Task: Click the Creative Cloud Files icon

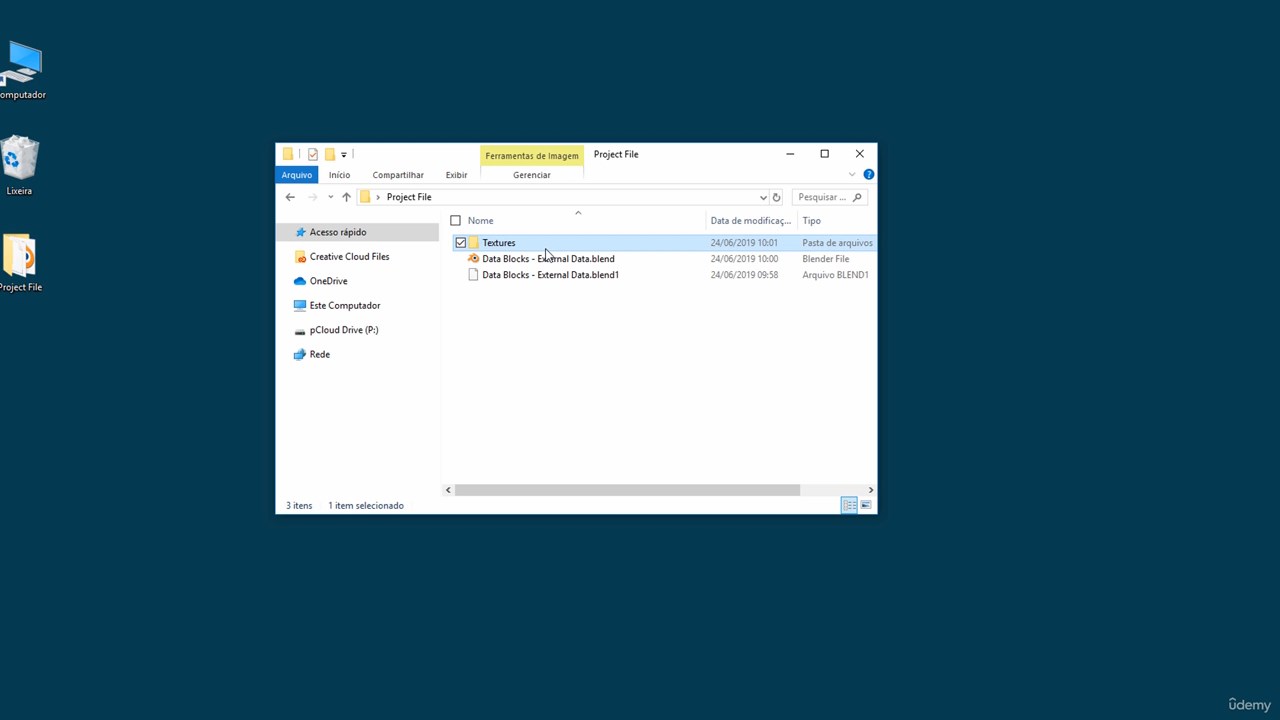Action: point(300,257)
